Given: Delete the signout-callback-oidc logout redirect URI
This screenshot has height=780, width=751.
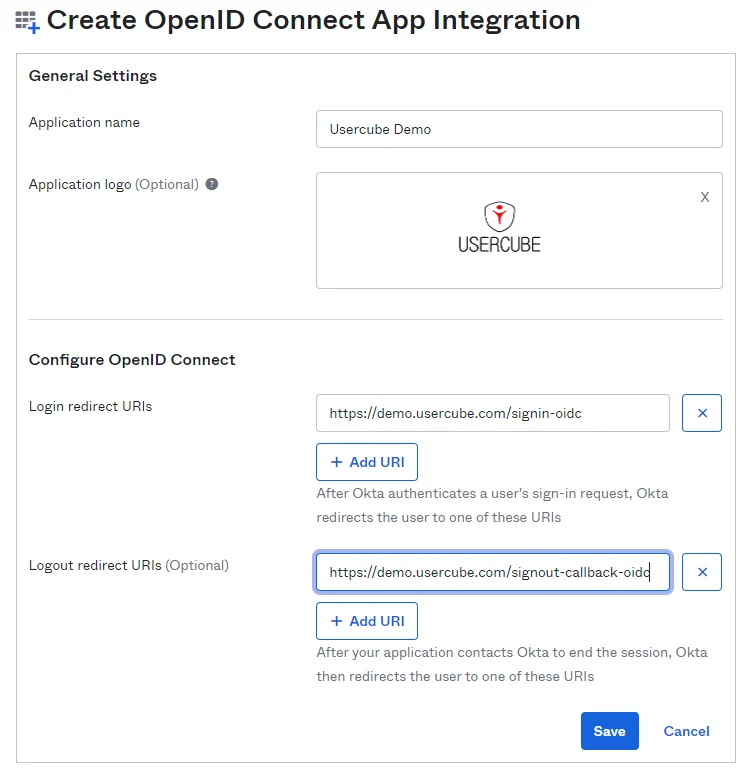Looking at the screenshot, I should [x=702, y=572].
